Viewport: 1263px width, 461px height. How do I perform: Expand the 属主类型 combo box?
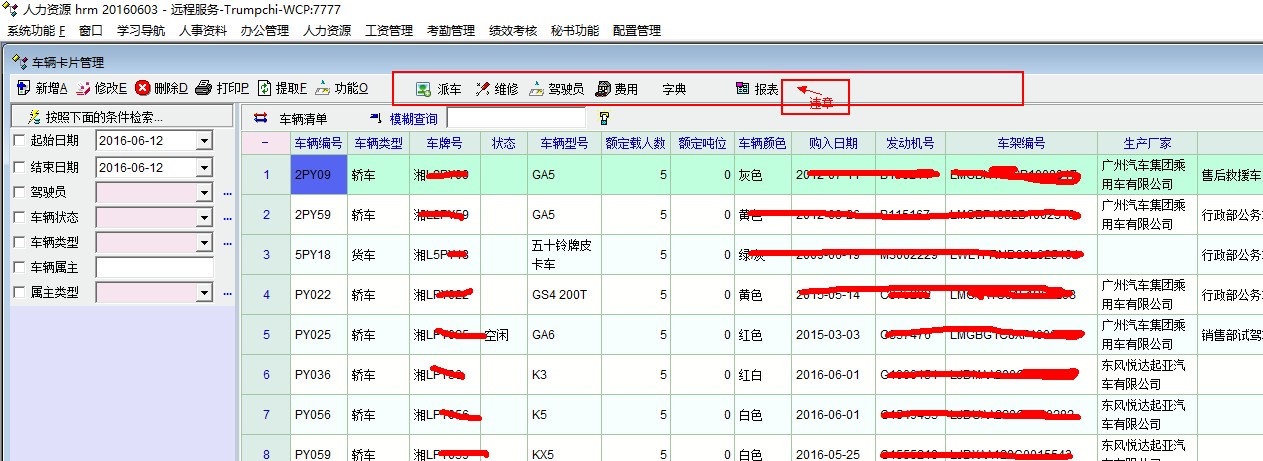[204, 292]
